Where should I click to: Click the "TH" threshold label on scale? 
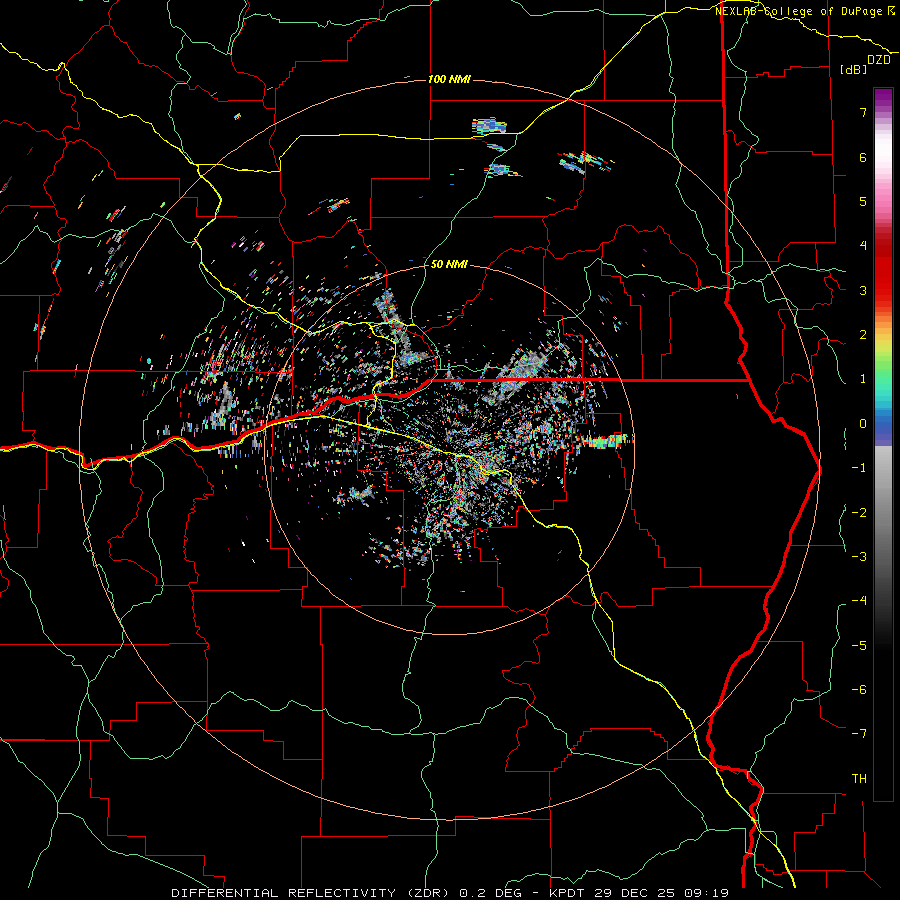[x=859, y=778]
